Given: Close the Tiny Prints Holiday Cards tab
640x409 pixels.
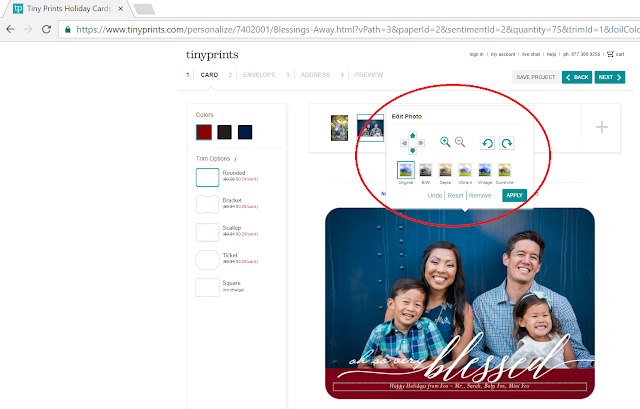Looking at the screenshot, I should coord(120,8).
